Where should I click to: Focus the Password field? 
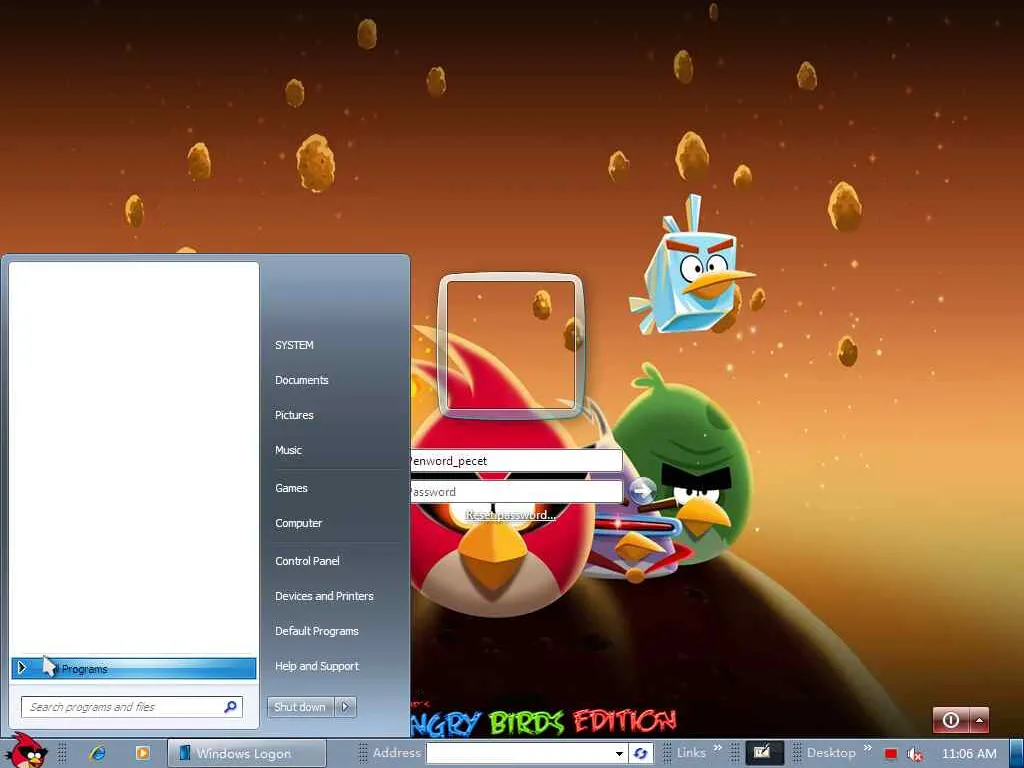pos(516,492)
